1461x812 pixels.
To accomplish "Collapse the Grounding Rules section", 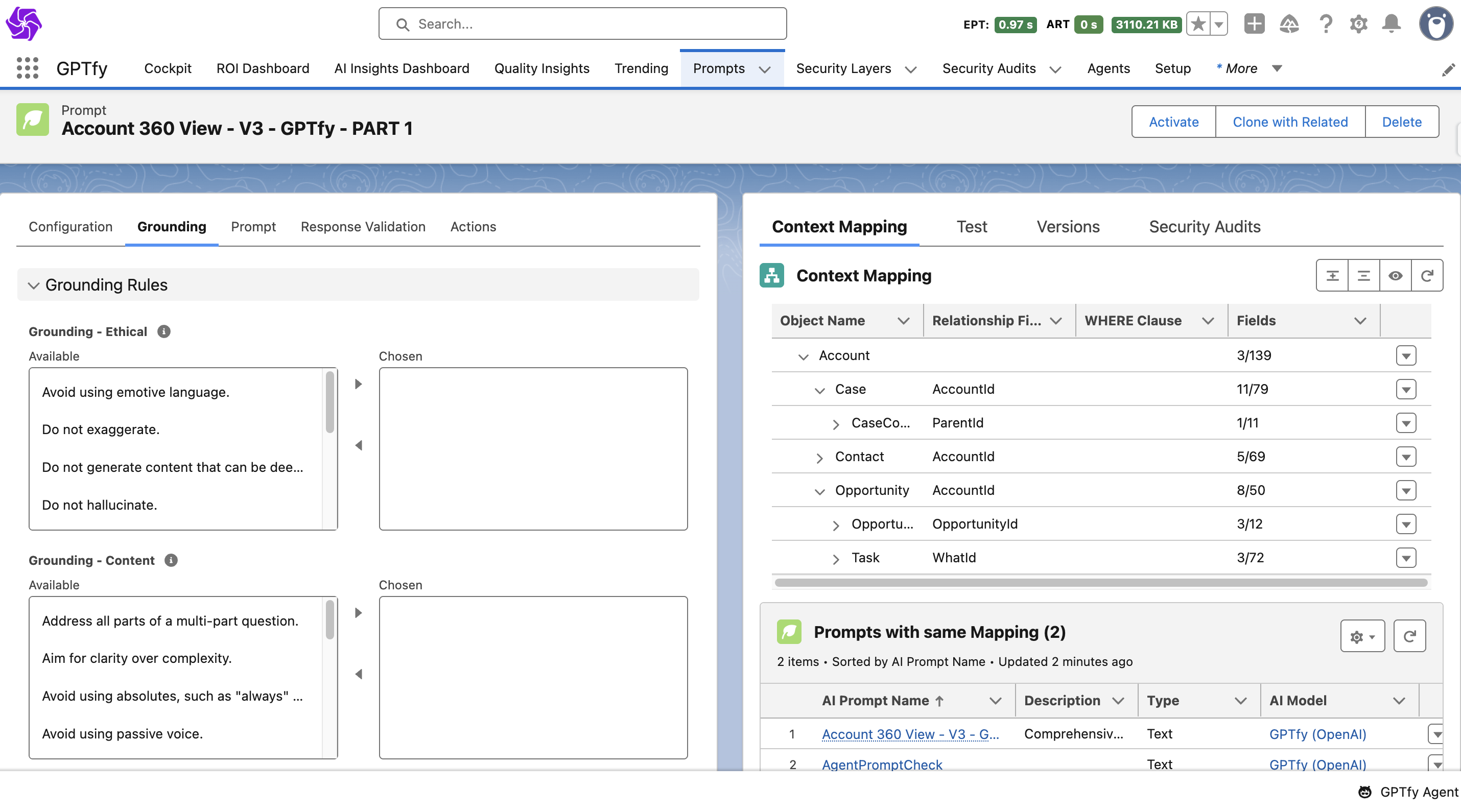I will (x=34, y=285).
